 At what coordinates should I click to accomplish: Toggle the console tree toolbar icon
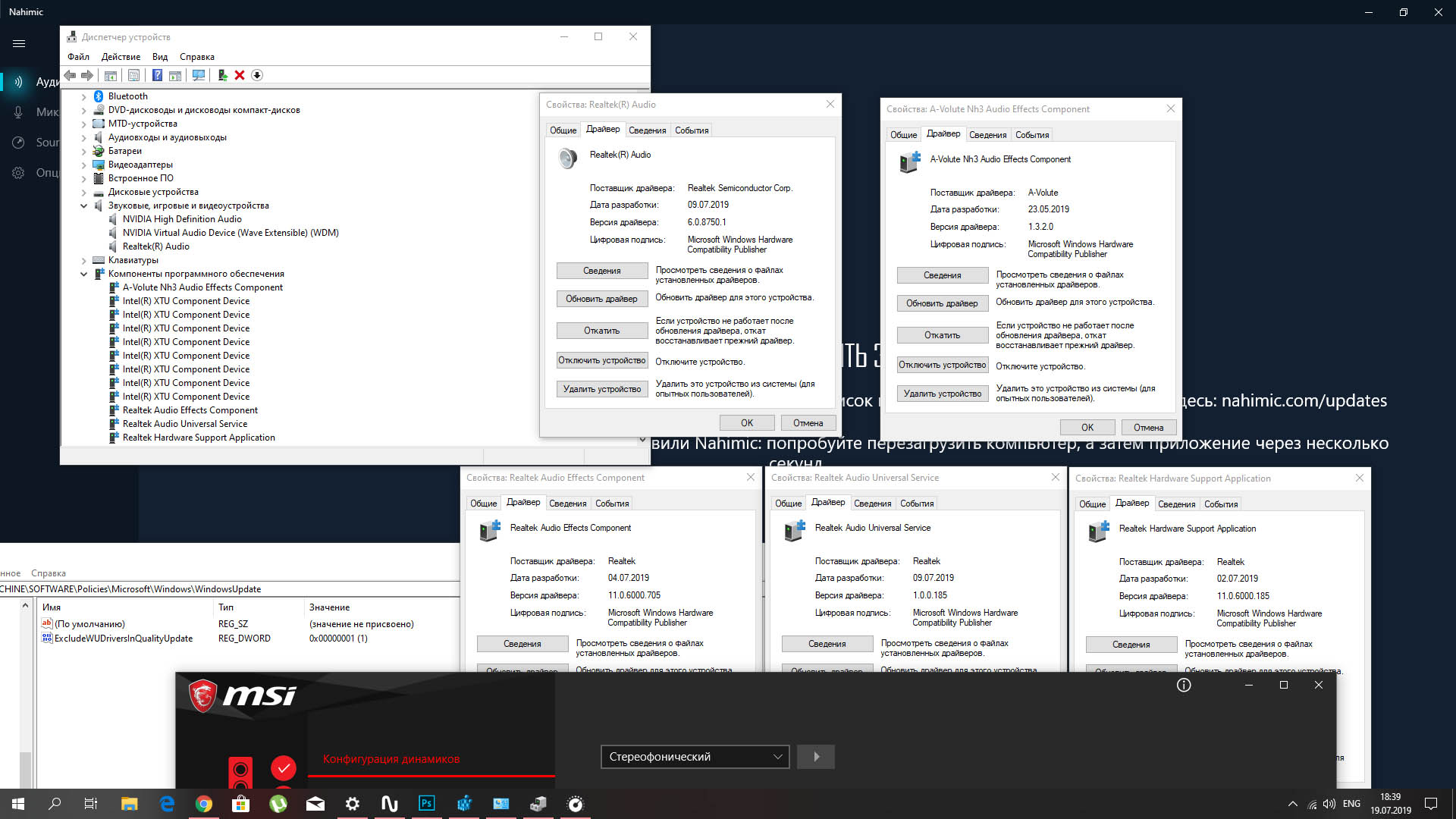point(111,75)
